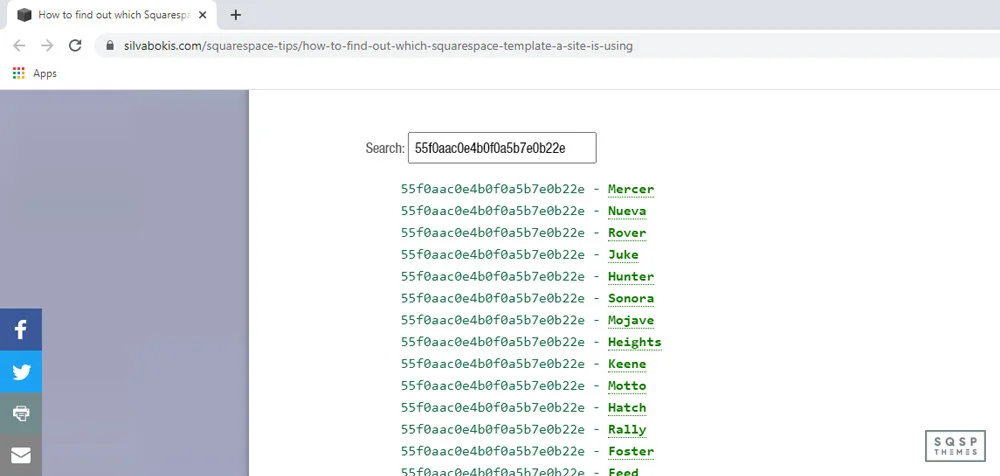
Task: Click the template ID beside Foster
Action: click(492, 452)
